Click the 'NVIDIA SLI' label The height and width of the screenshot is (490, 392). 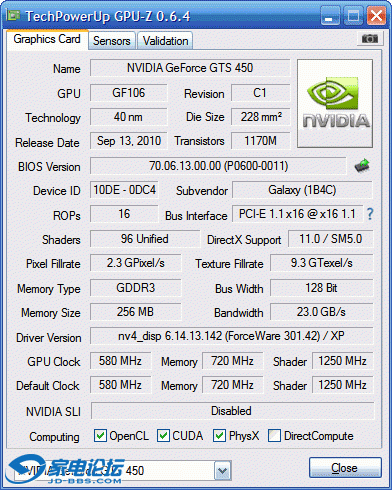[53, 412]
